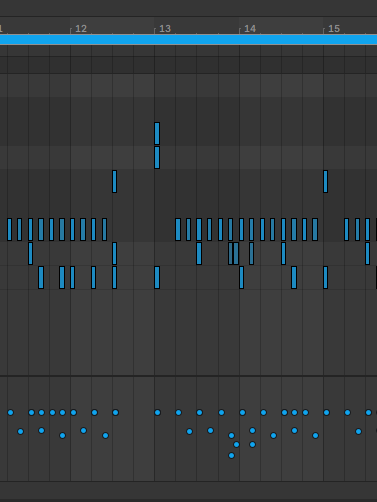
Task: Select the second-highest note at bar 13
Action: (x=157, y=157)
